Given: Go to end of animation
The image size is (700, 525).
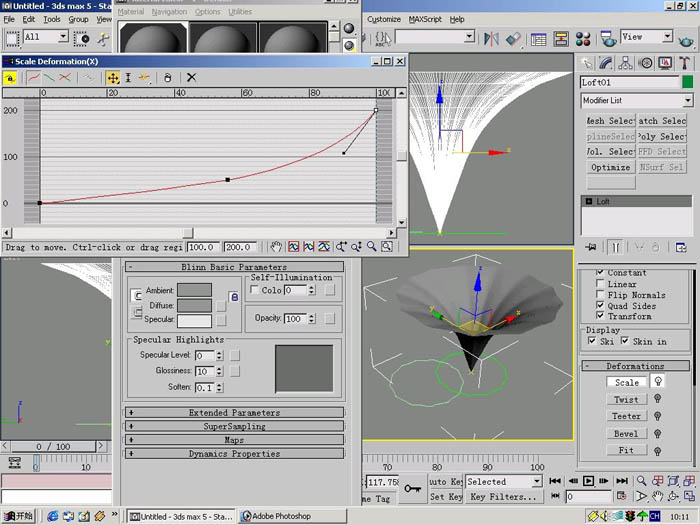Looking at the screenshot, I should click(622, 481).
